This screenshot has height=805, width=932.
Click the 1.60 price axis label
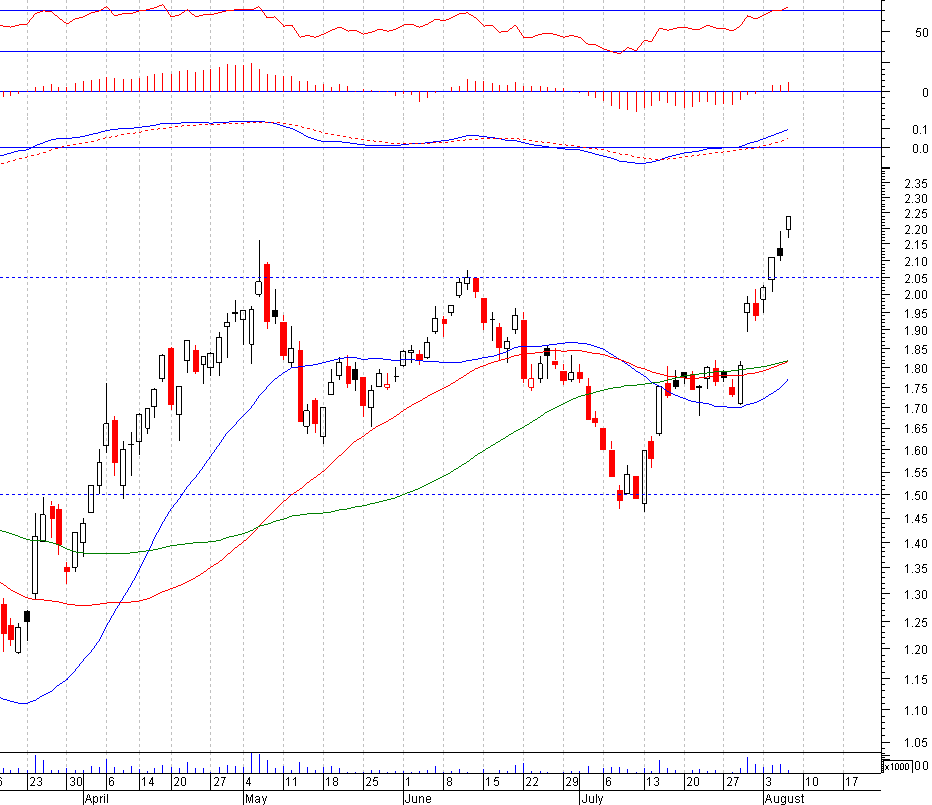coord(915,451)
